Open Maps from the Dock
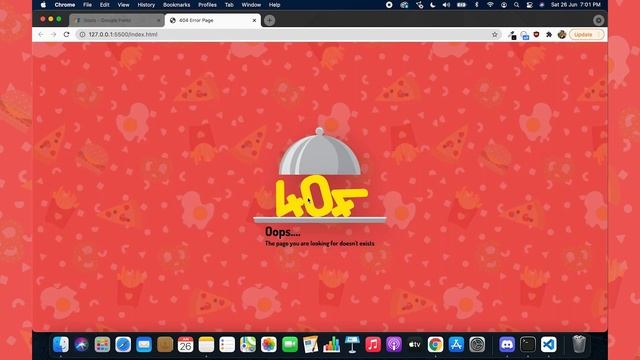The width and height of the screenshot is (640, 360). (x=248, y=344)
